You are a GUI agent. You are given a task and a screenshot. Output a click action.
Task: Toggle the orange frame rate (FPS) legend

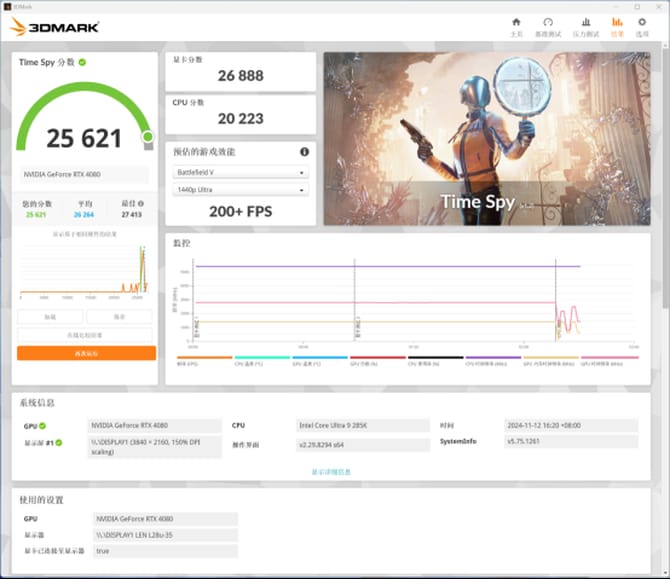tap(204, 363)
